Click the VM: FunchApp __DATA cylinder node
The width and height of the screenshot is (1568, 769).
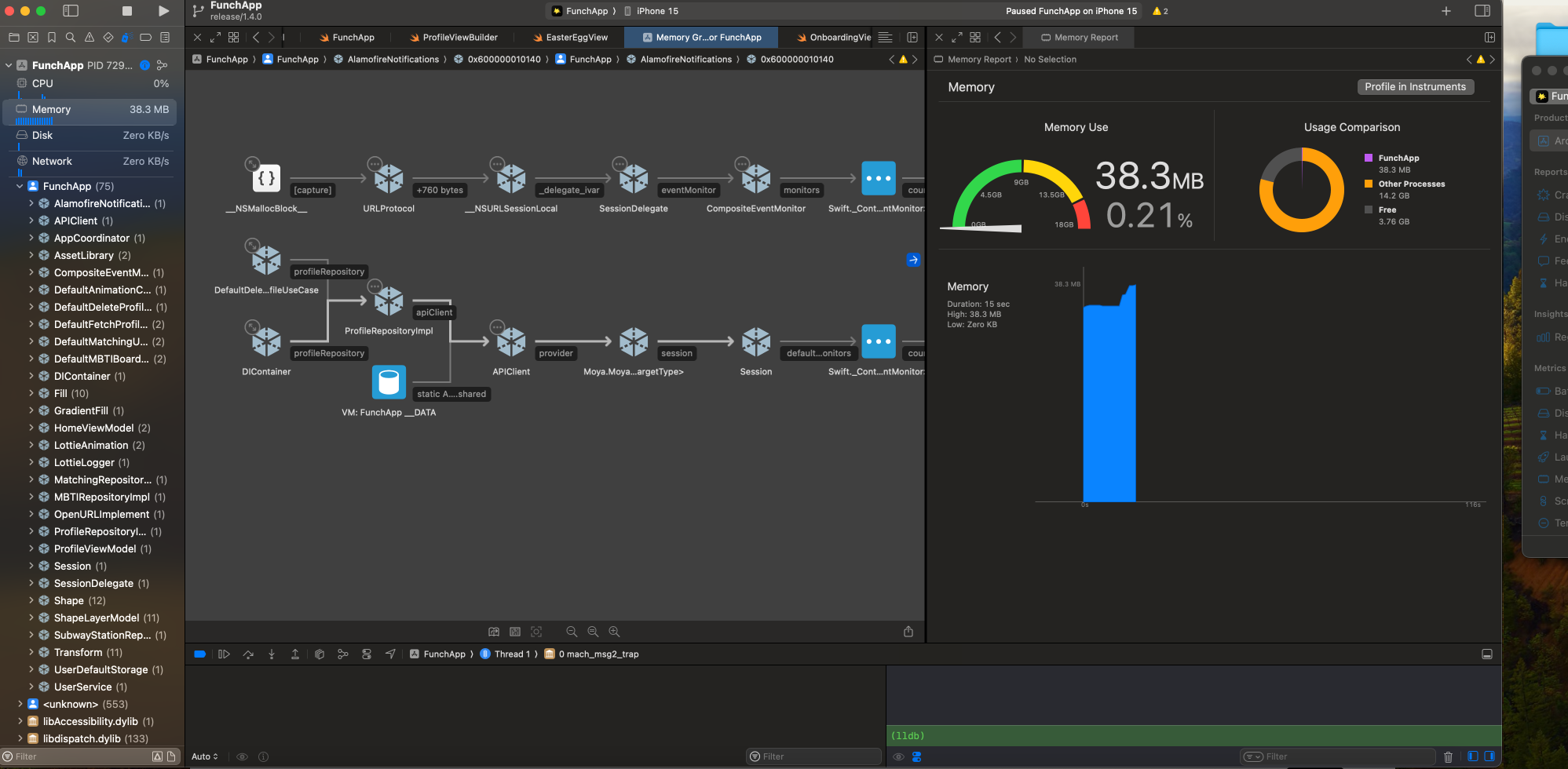(x=389, y=382)
